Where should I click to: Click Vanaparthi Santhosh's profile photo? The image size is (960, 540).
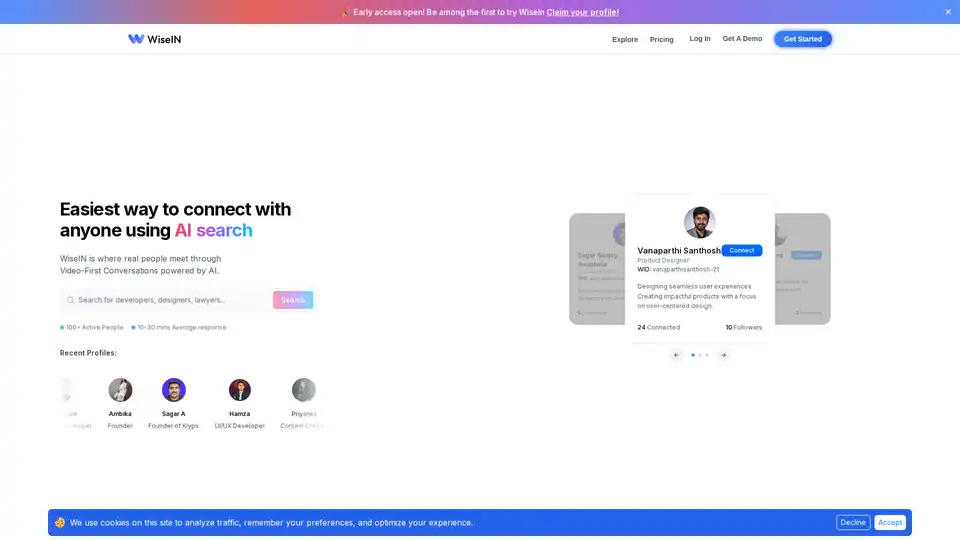coord(699,222)
